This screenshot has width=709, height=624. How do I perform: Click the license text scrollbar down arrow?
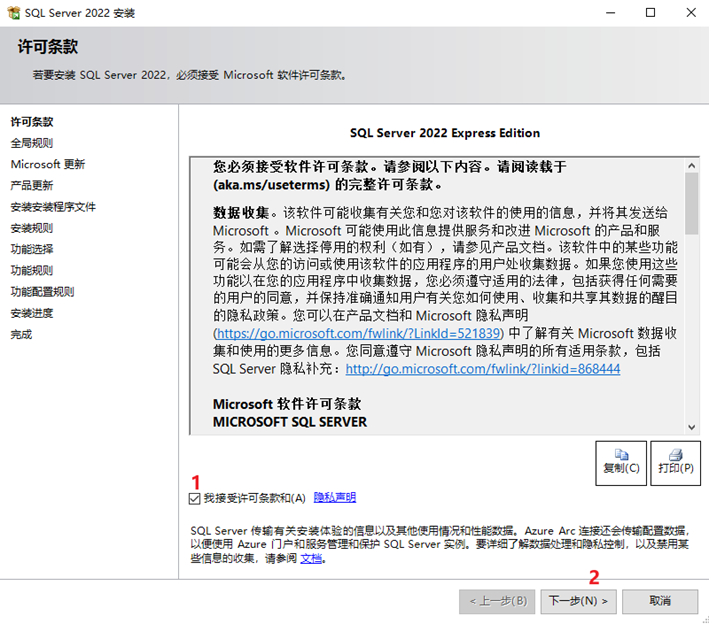[691, 427]
